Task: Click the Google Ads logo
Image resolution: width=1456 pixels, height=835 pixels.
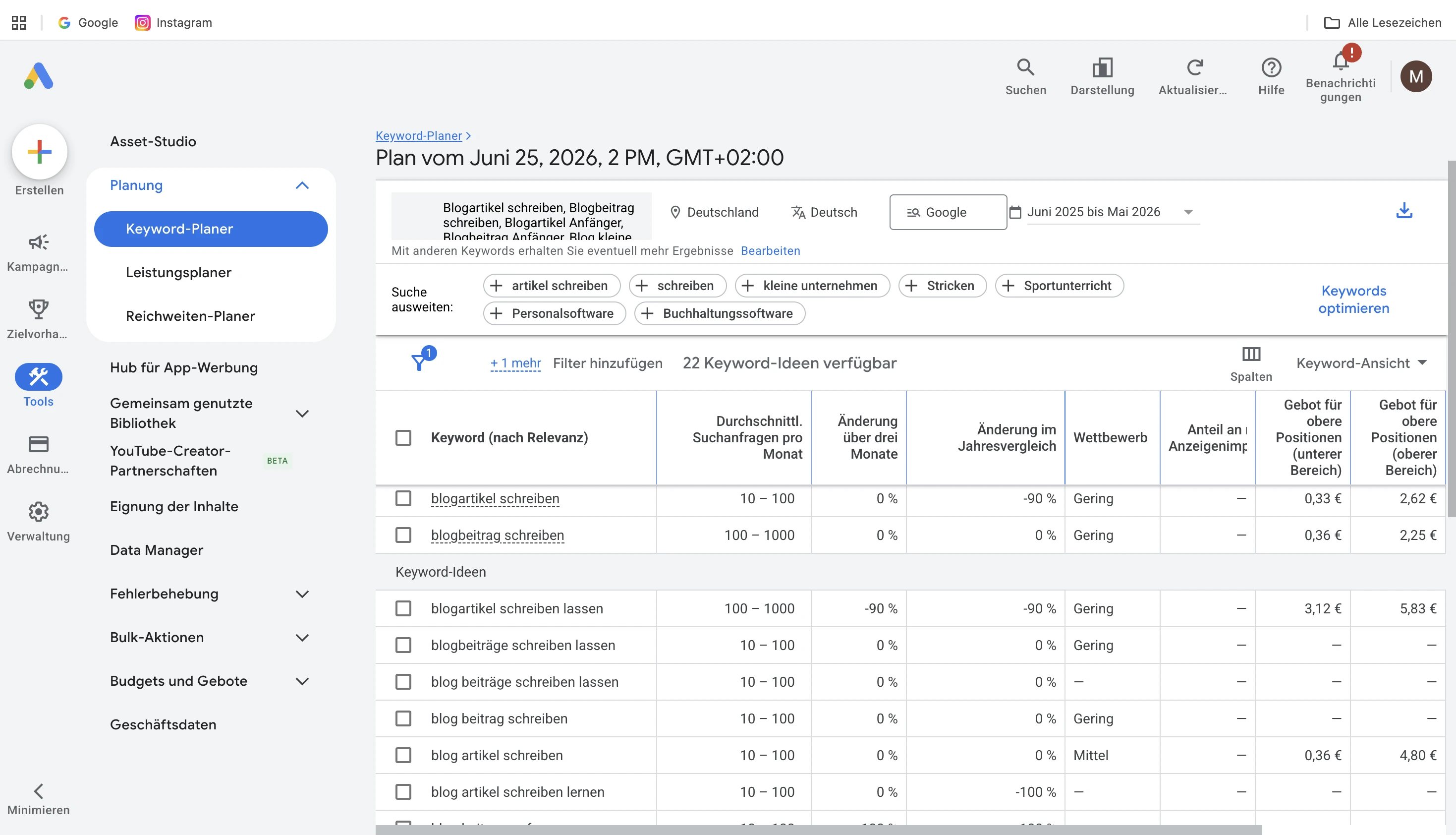Action: [39, 76]
